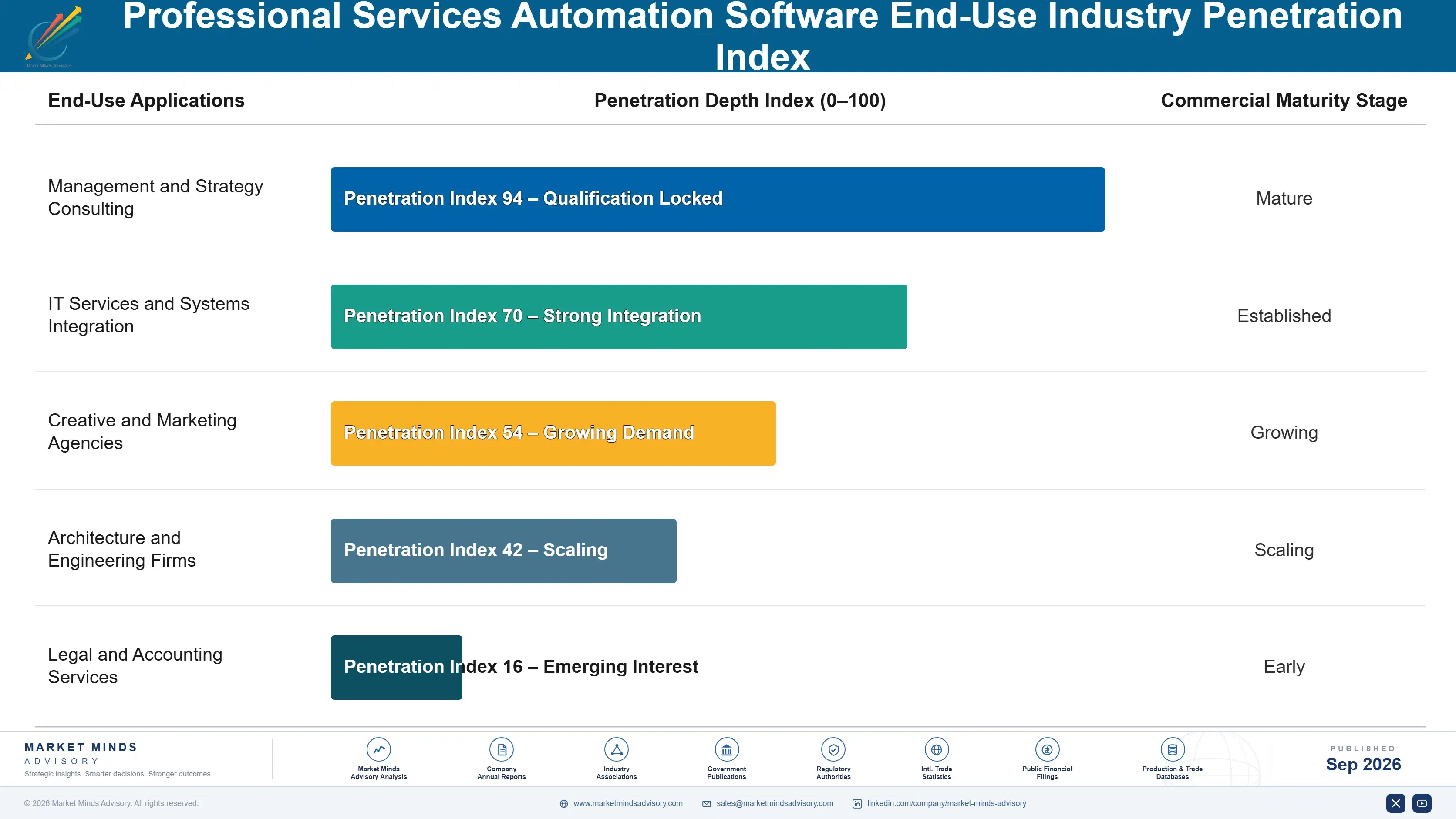Click IT Services and Systems Integration label
This screenshot has height=819, width=1456.
148,315
